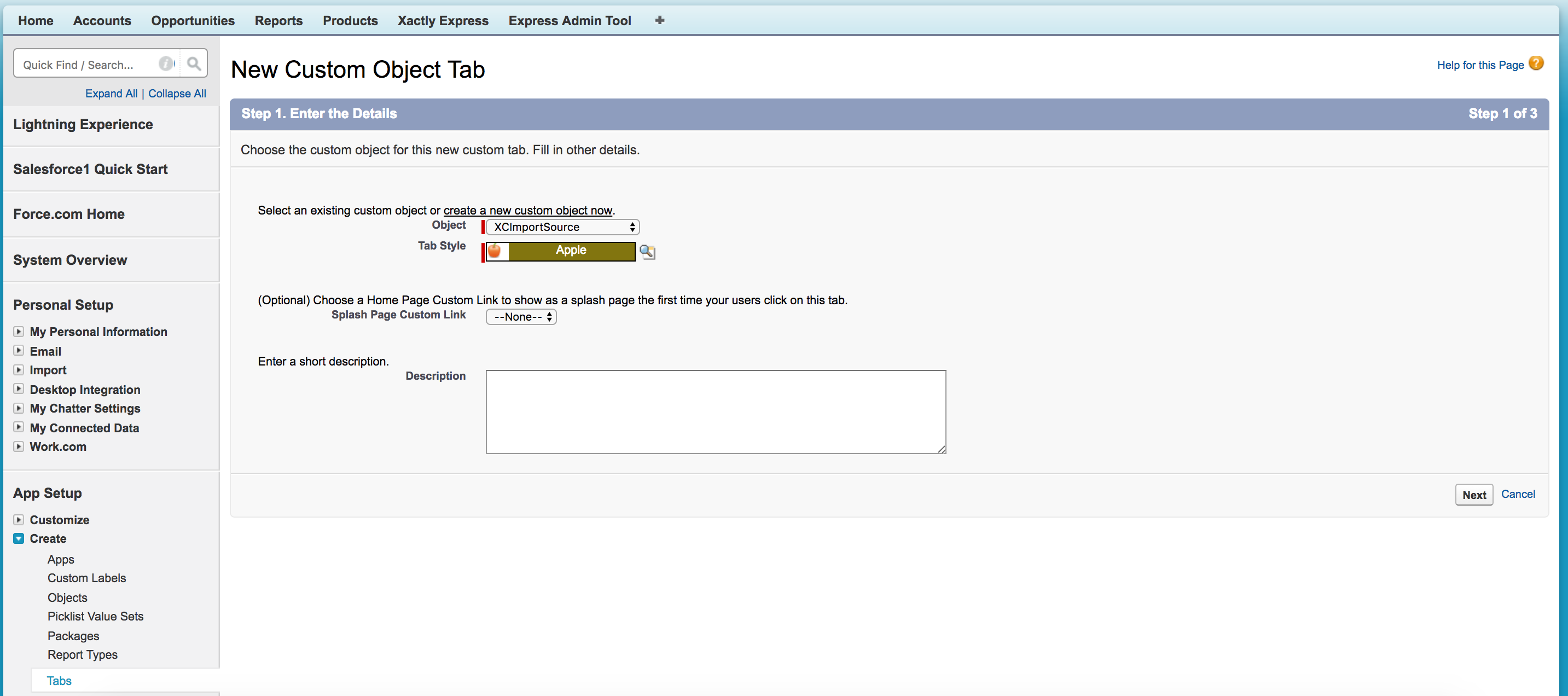Open the Splash Page Custom Link dropdown
The height and width of the screenshot is (696, 1568).
pyautogui.click(x=521, y=317)
